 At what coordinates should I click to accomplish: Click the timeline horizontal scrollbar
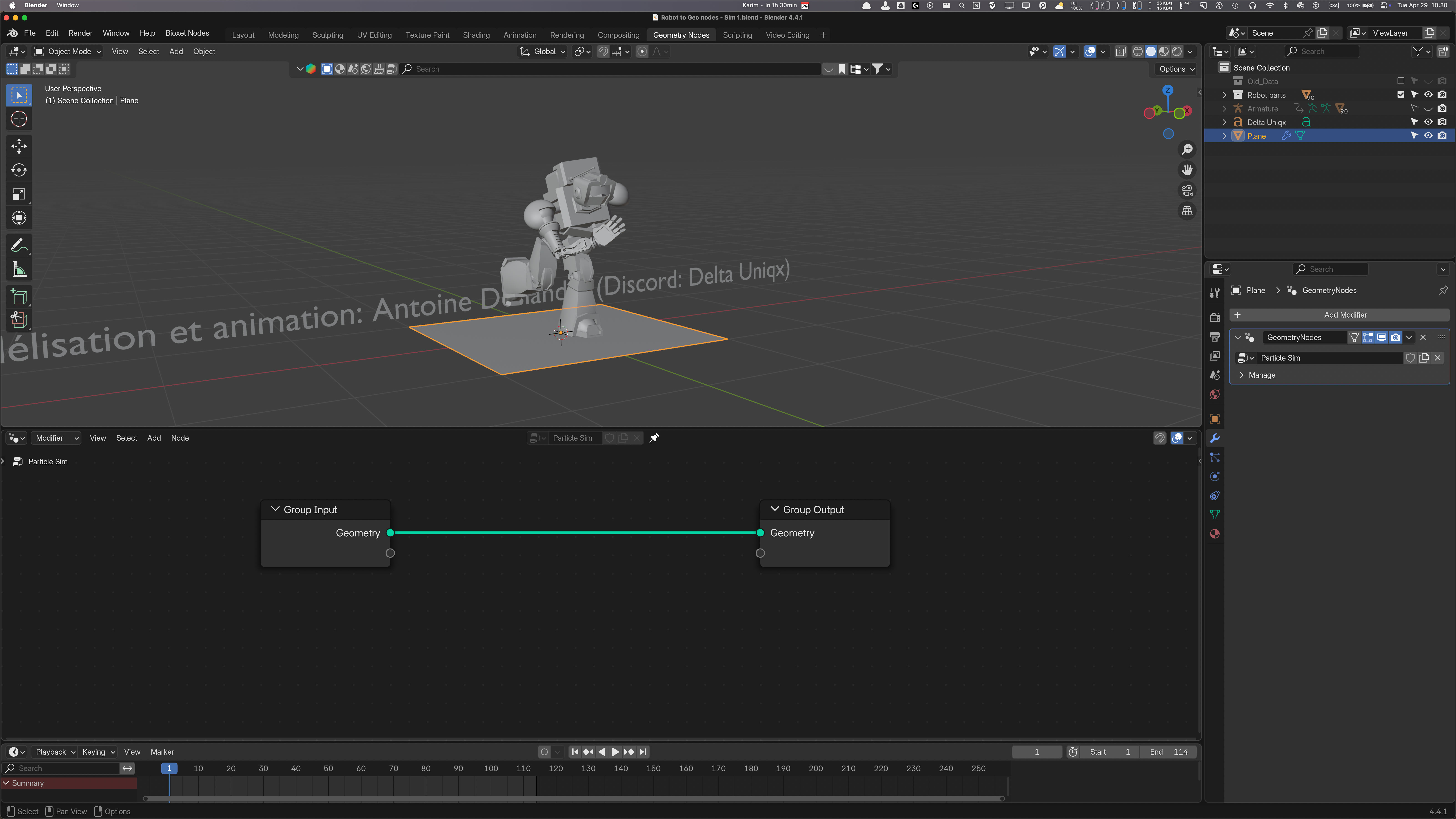point(574,799)
